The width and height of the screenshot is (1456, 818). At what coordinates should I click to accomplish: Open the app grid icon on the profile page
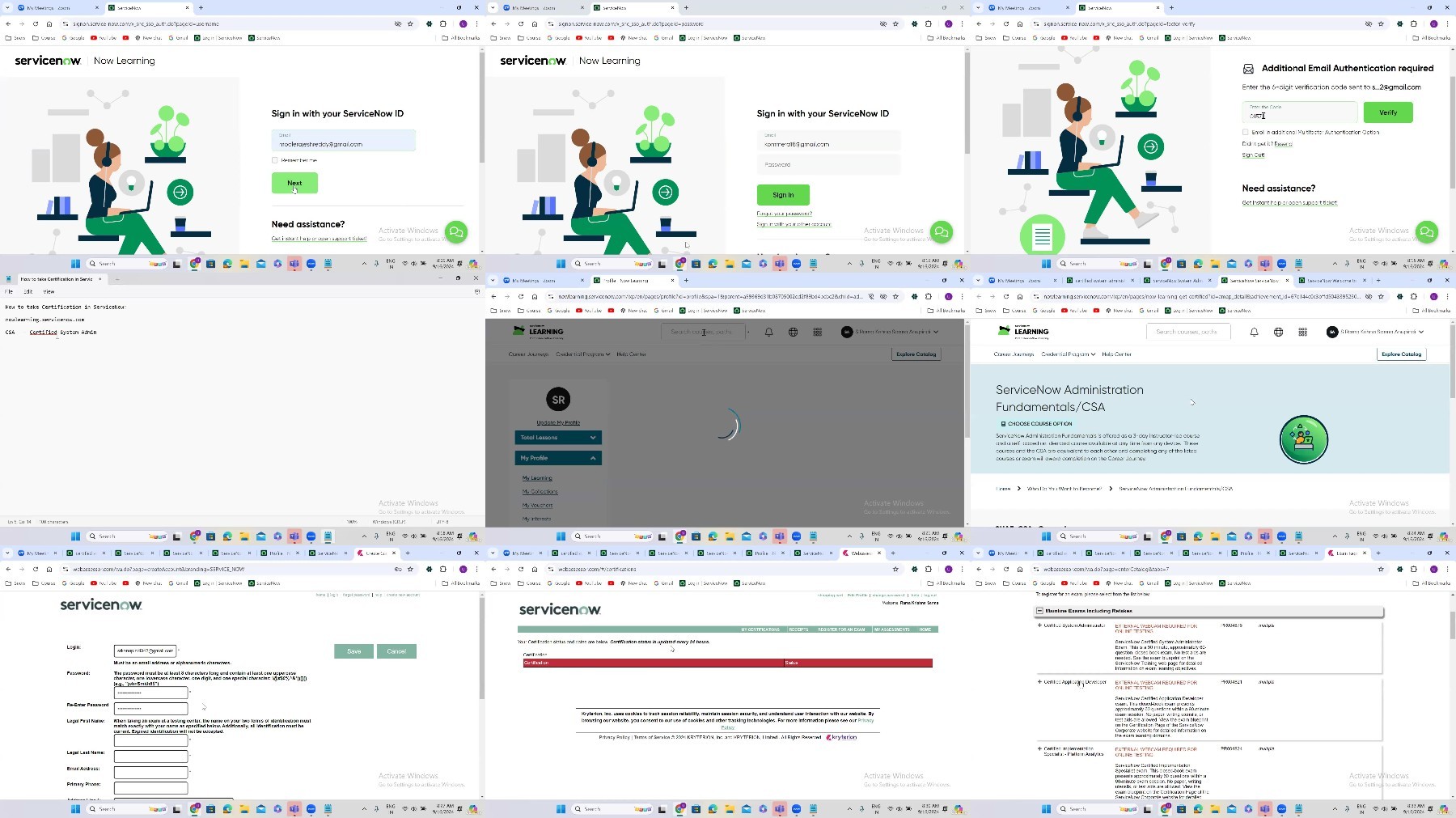tap(818, 332)
